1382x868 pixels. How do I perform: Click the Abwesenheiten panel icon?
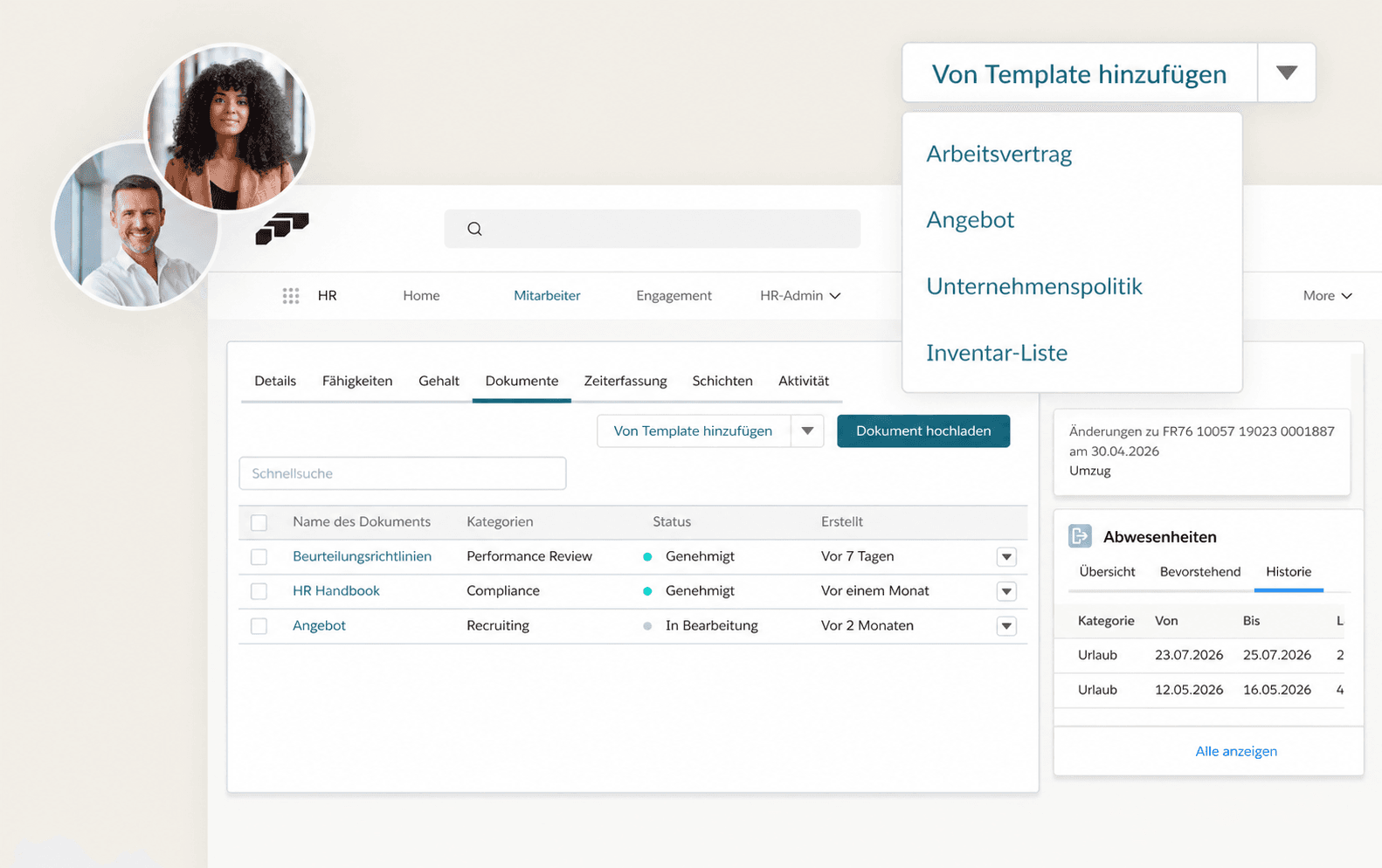pyautogui.click(x=1080, y=536)
